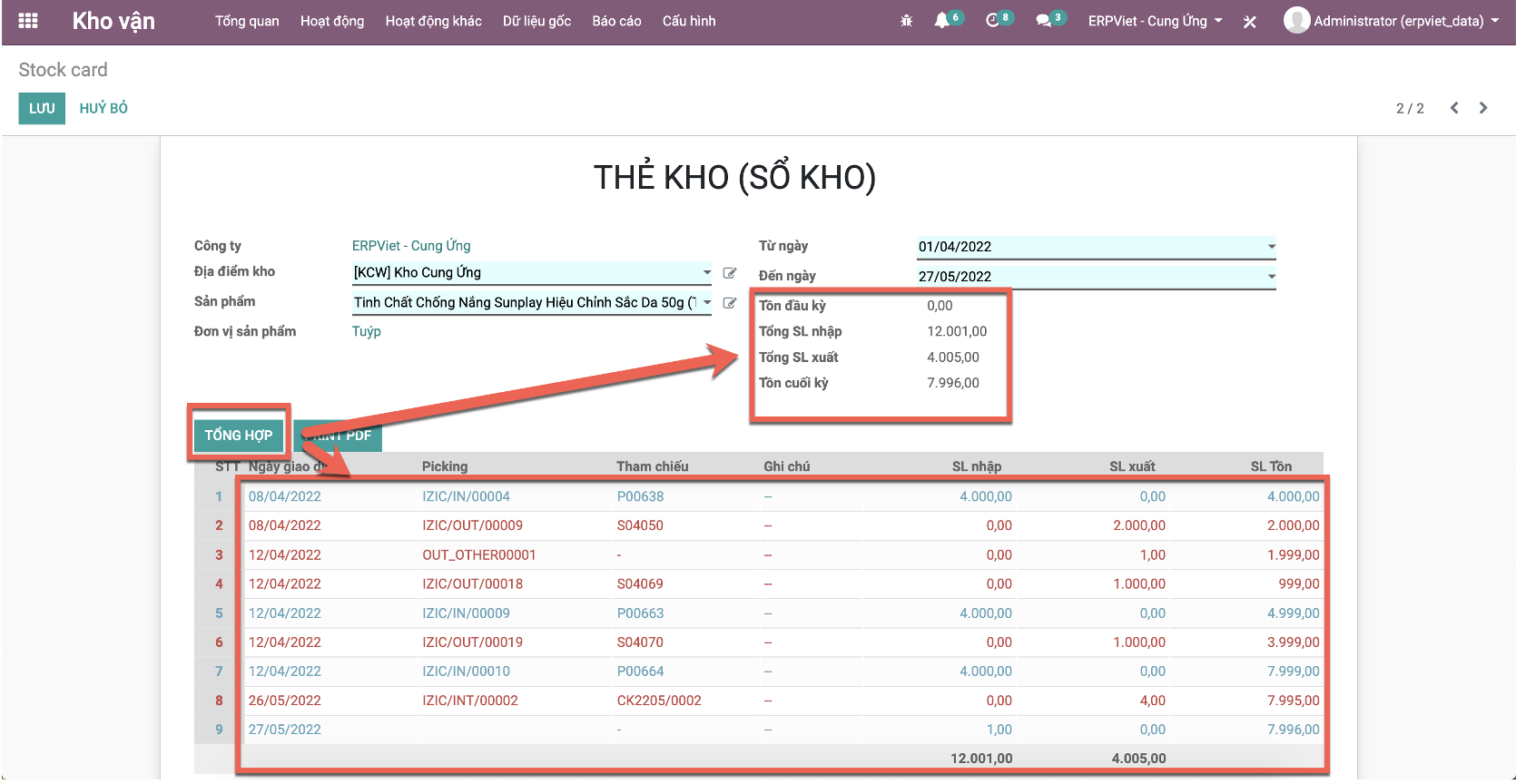The image size is (1516, 784).
Task: Open external link for Địa điểm kho
Action: pyautogui.click(x=730, y=273)
